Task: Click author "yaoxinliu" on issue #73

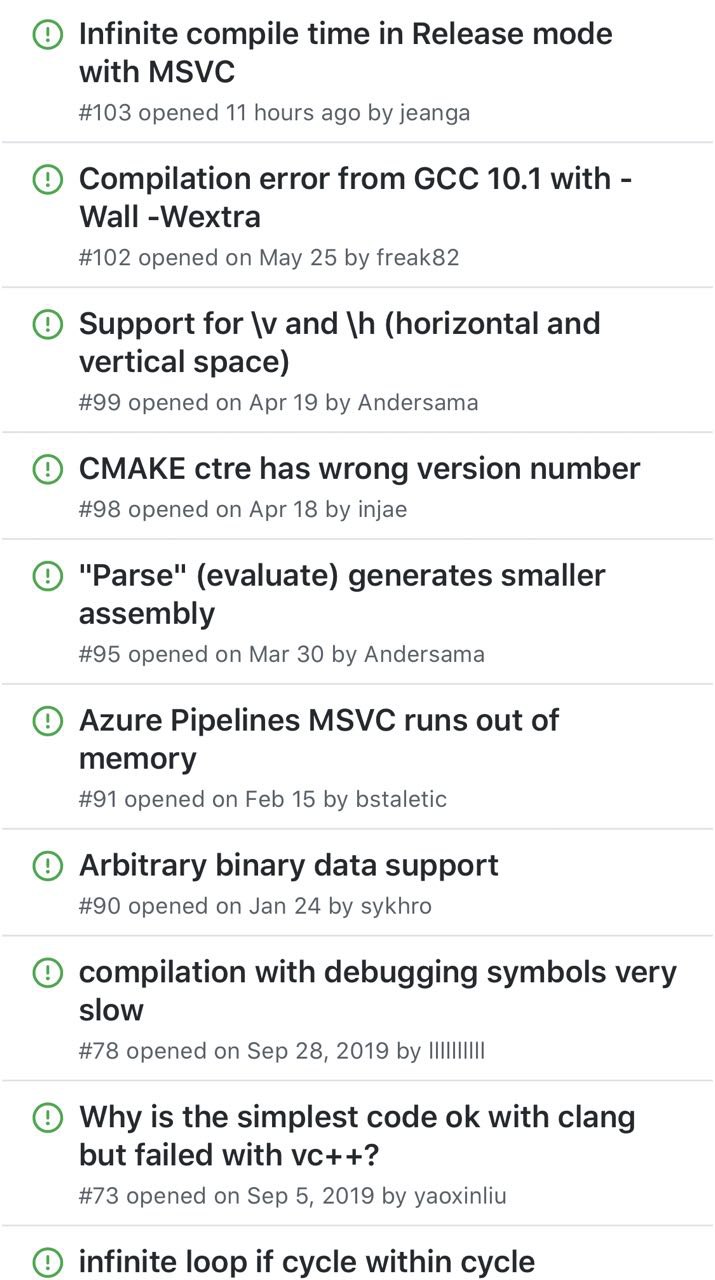Action: [460, 1195]
